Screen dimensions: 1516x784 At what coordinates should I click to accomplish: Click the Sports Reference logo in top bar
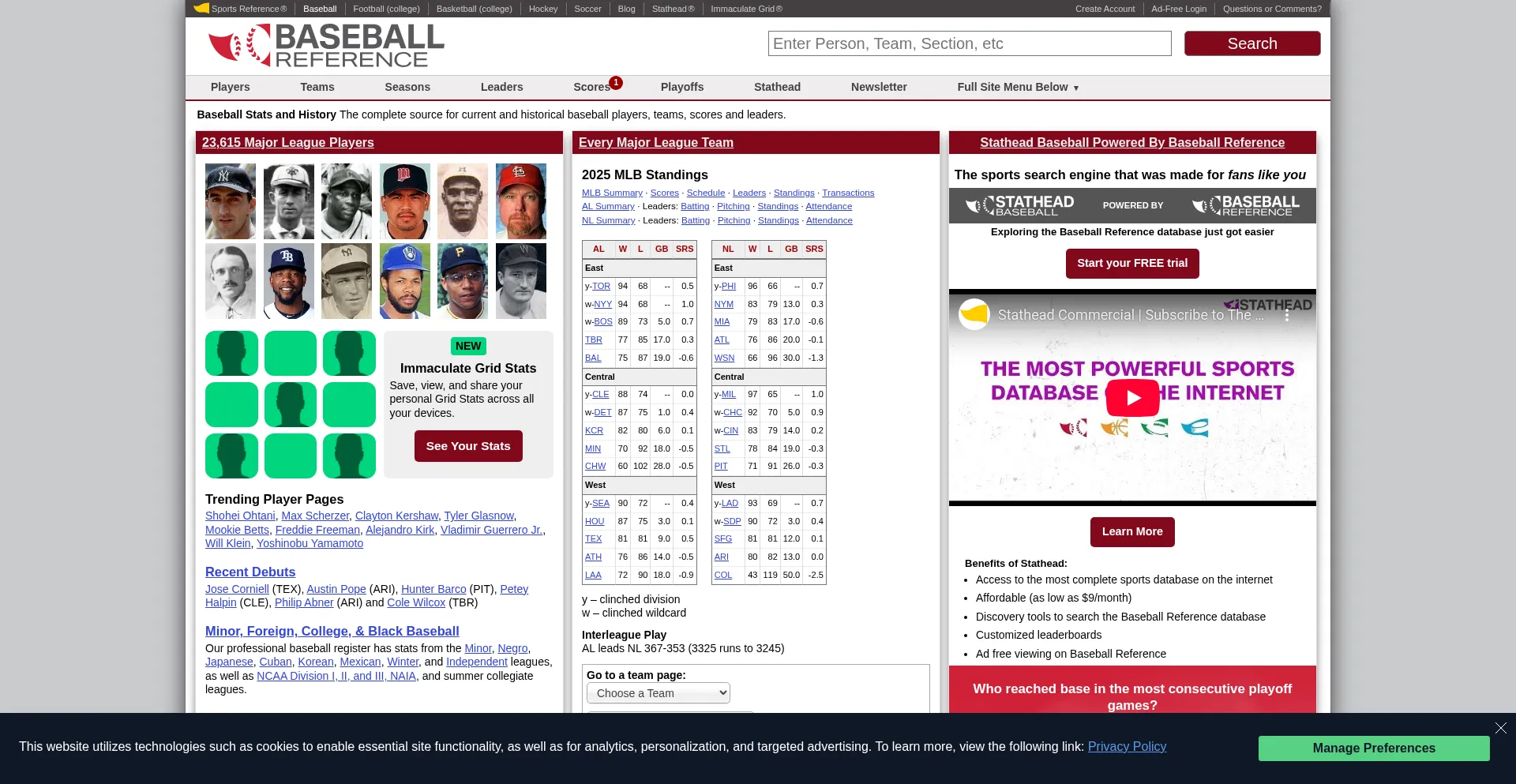(202, 9)
